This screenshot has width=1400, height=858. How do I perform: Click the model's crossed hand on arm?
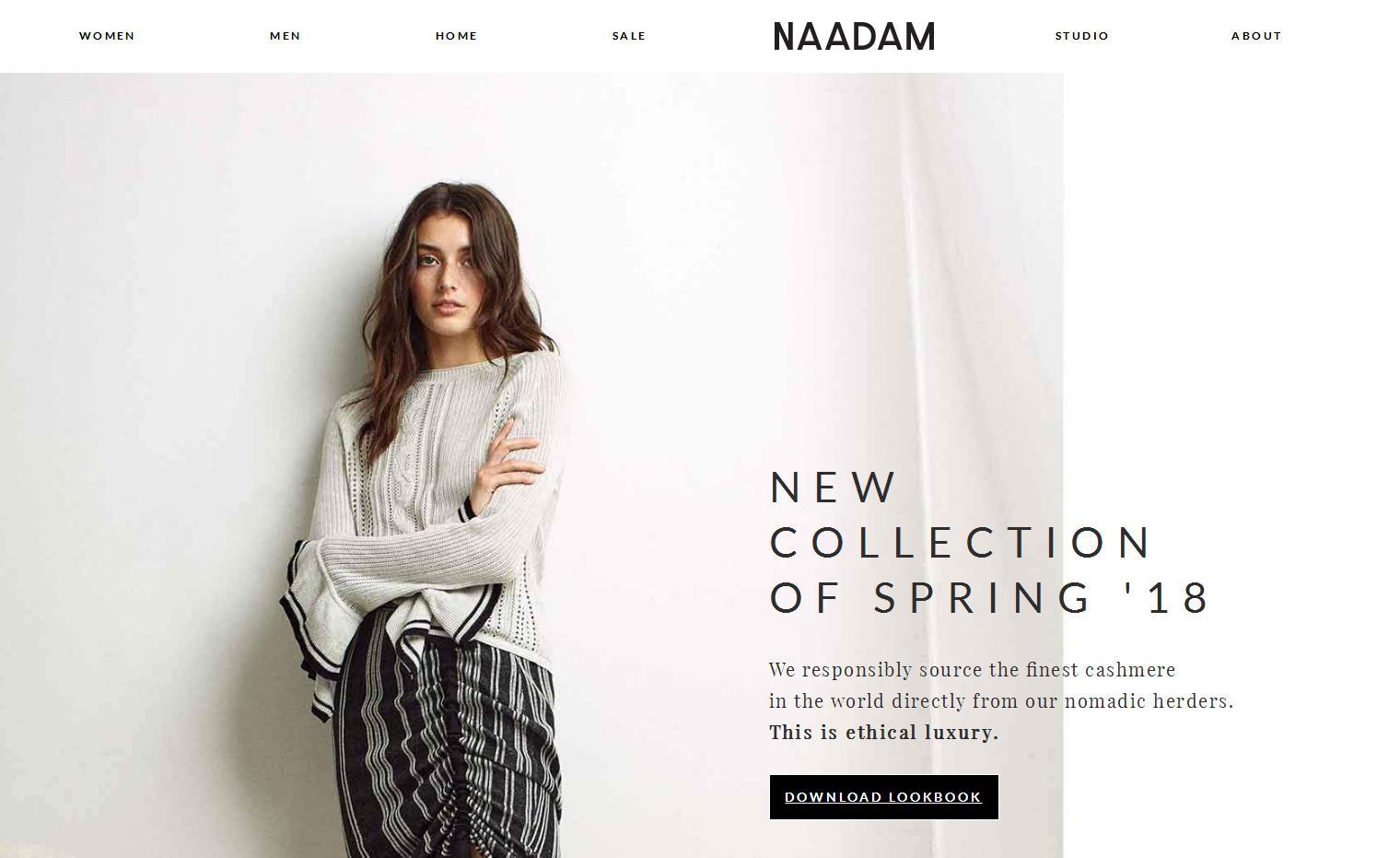pyautogui.click(x=509, y=461)
